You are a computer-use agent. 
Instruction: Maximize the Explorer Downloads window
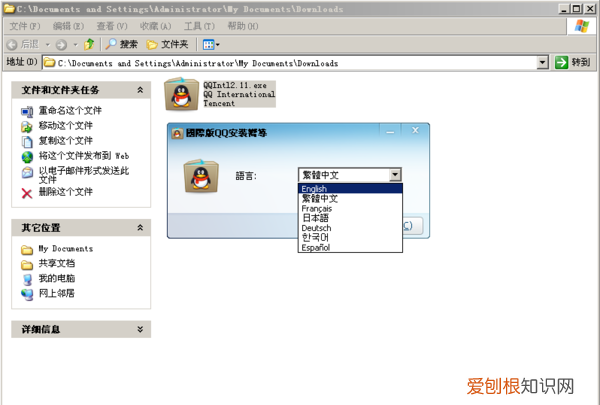pyautogui.click(x=576, y=8)
